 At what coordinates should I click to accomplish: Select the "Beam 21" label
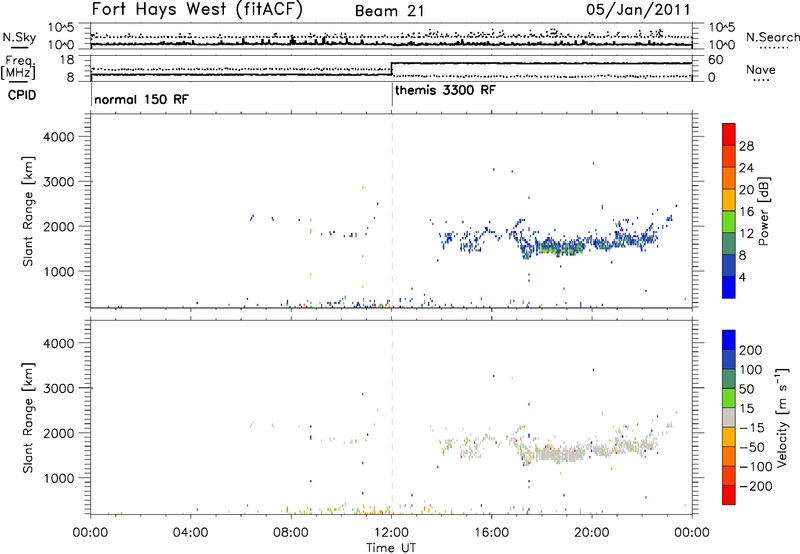[x=390, y=11]
